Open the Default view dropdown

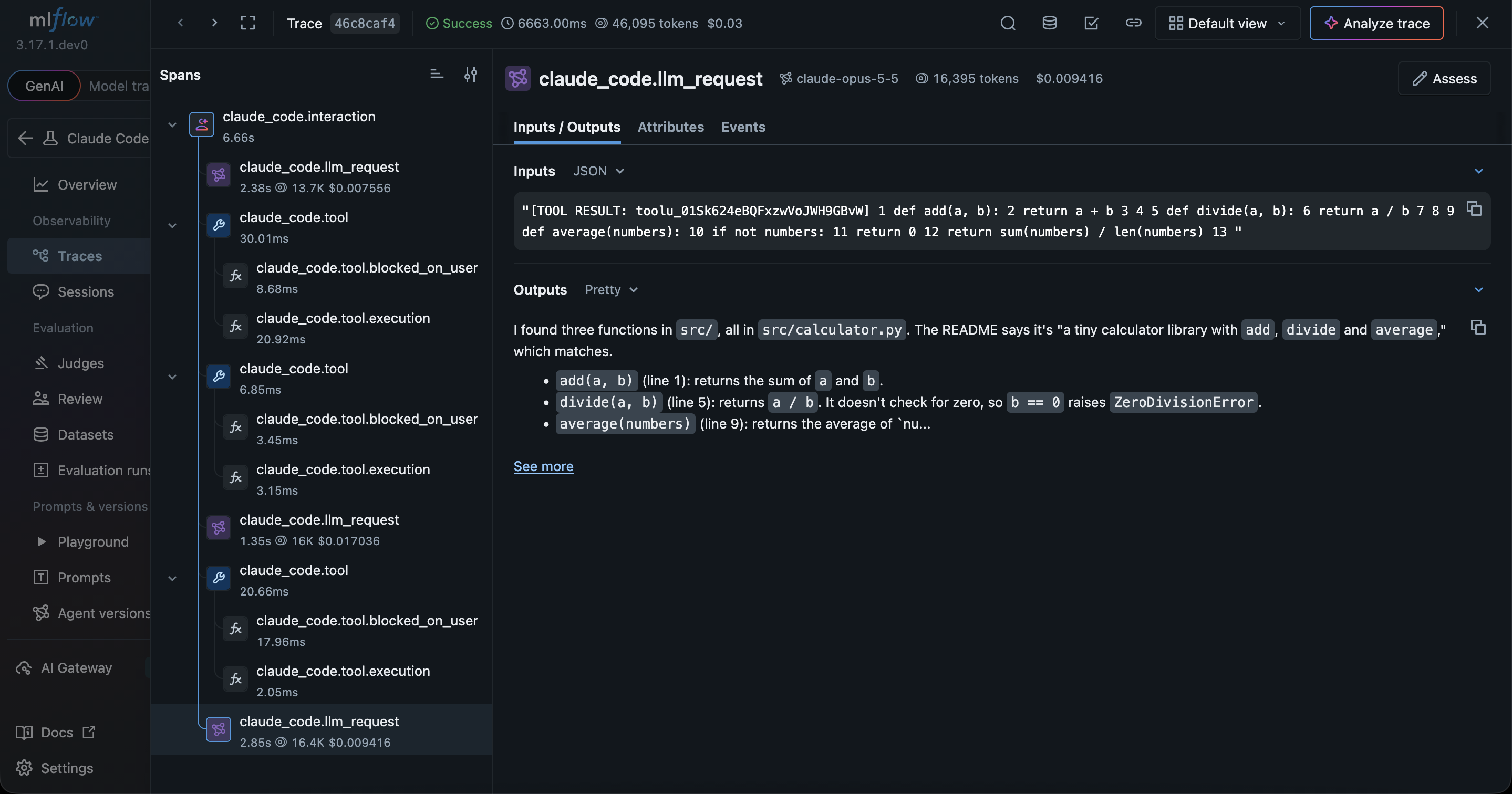click(x=1227, y=24)
